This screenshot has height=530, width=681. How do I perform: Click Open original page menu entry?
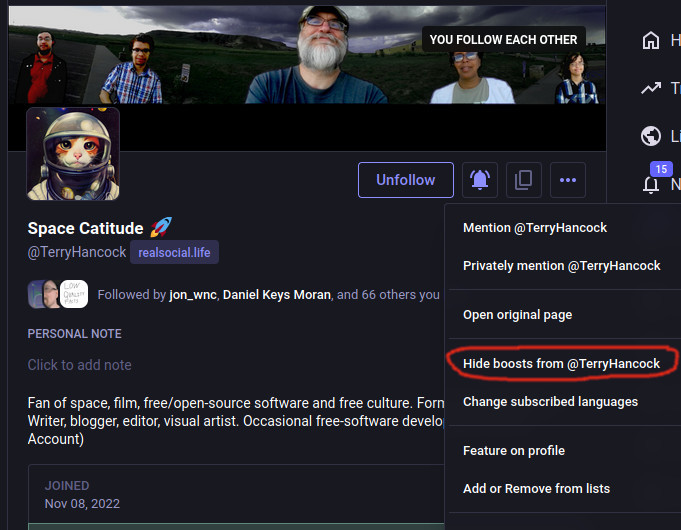[517, 315]
